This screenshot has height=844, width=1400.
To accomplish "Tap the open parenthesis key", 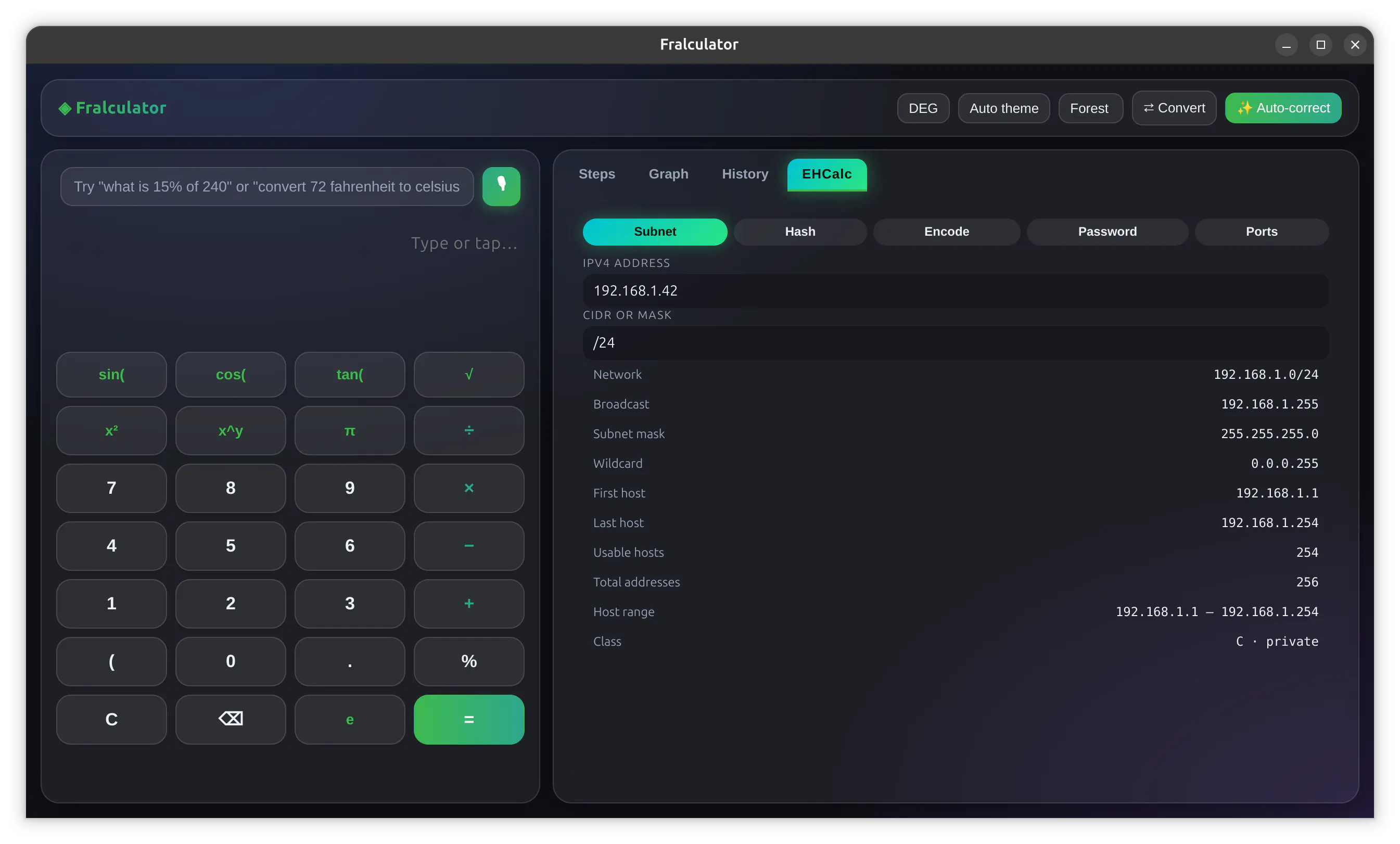I will pos(111,661).
